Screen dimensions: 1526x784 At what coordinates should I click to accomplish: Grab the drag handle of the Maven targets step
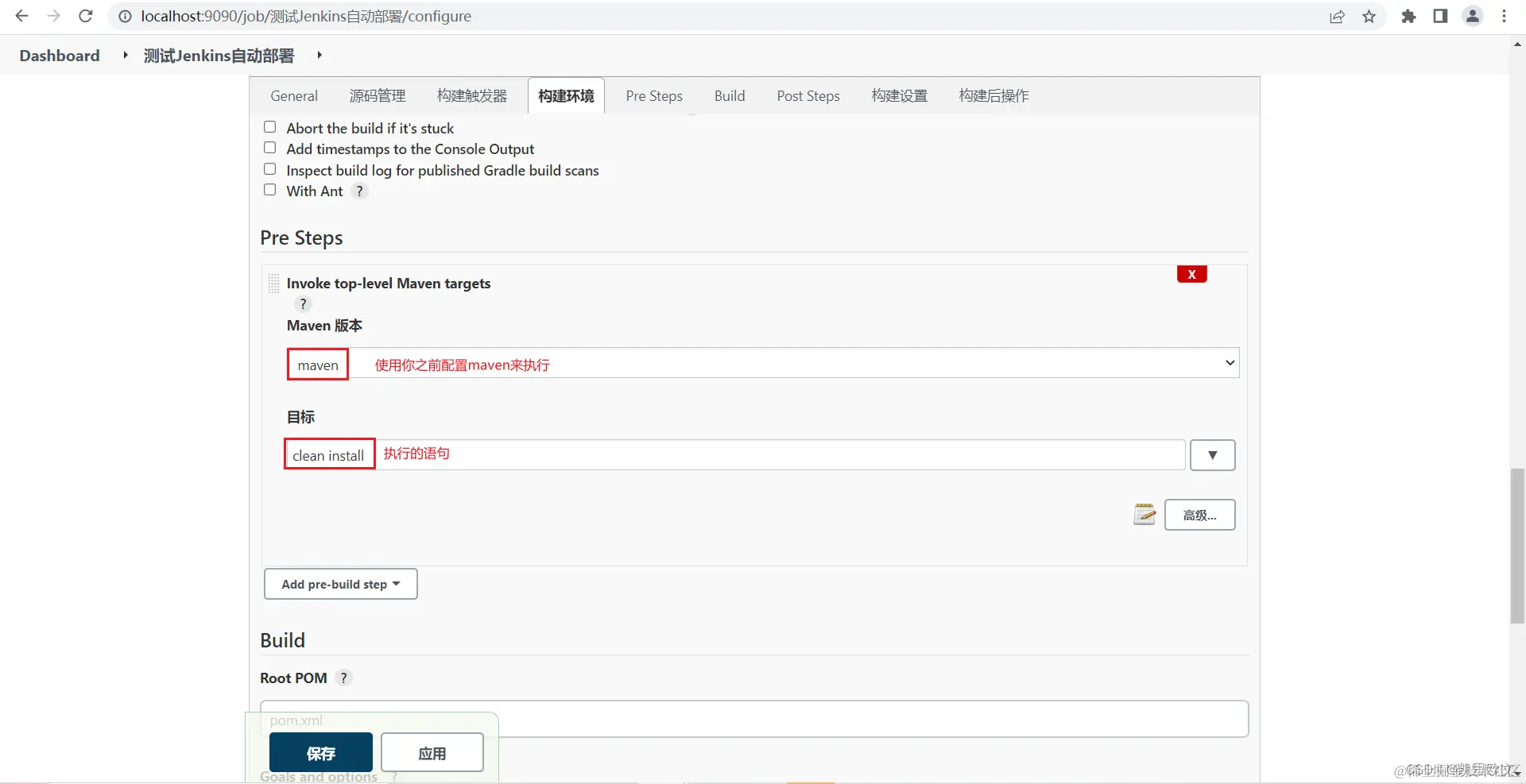click(273, 284)
